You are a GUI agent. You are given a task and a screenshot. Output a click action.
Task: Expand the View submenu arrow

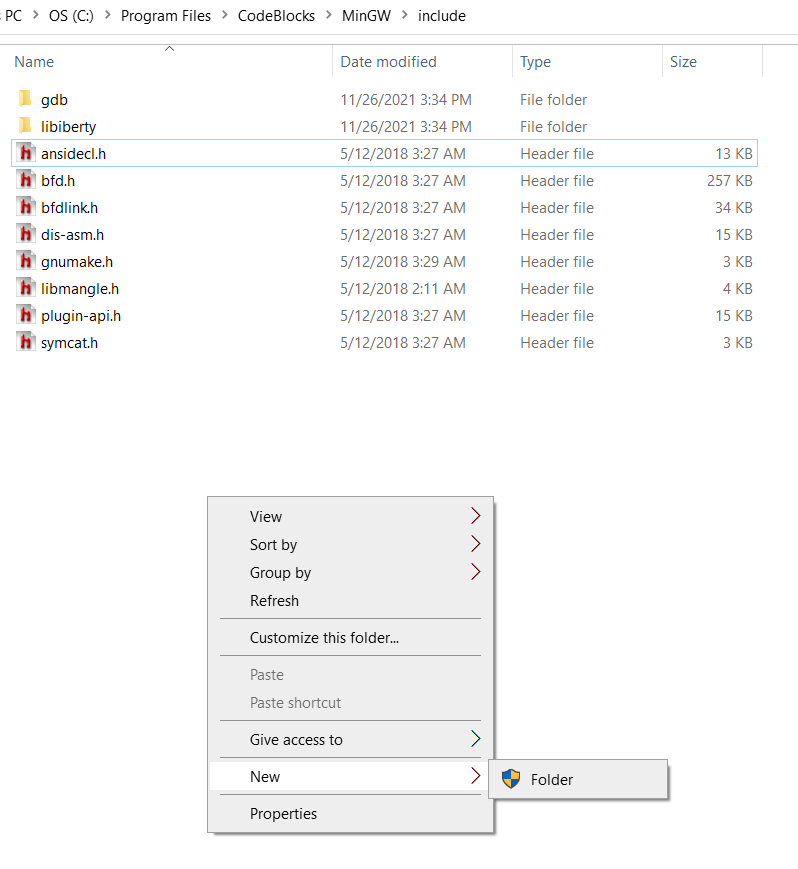click(x=475, y=516)
